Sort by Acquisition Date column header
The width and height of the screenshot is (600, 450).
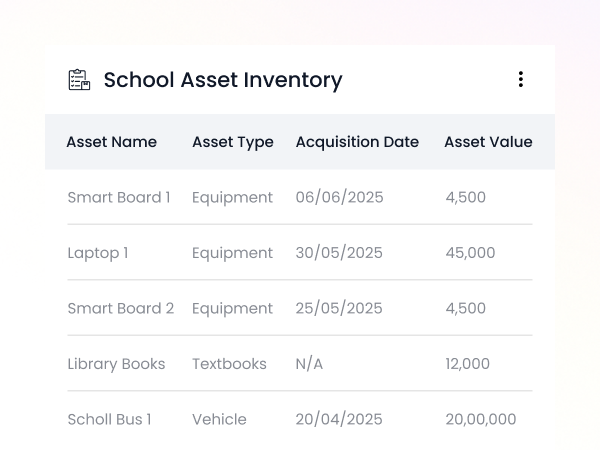coord(357,142)
